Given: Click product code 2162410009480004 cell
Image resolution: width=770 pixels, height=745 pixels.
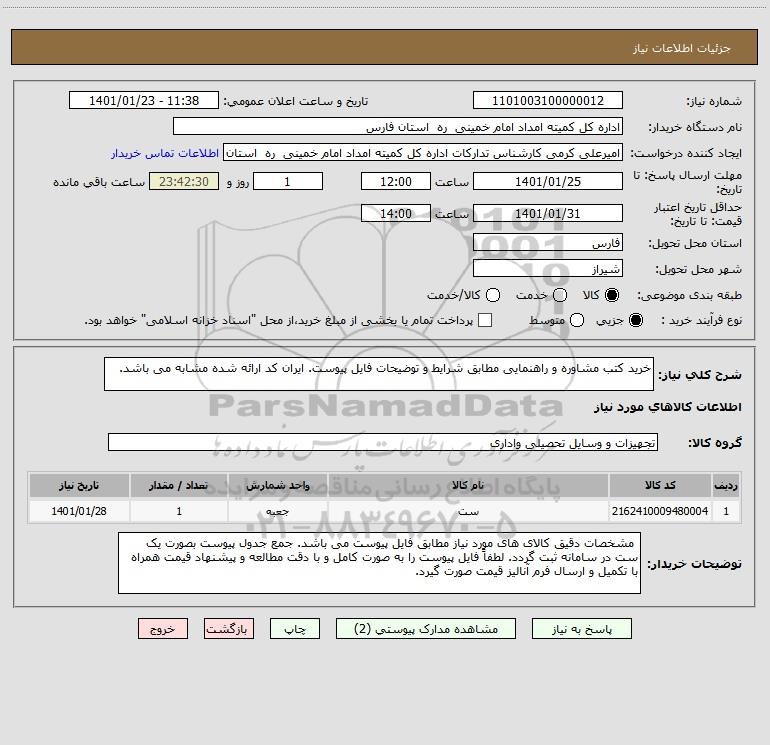Looking at the screenshot, I should point(660,511).
